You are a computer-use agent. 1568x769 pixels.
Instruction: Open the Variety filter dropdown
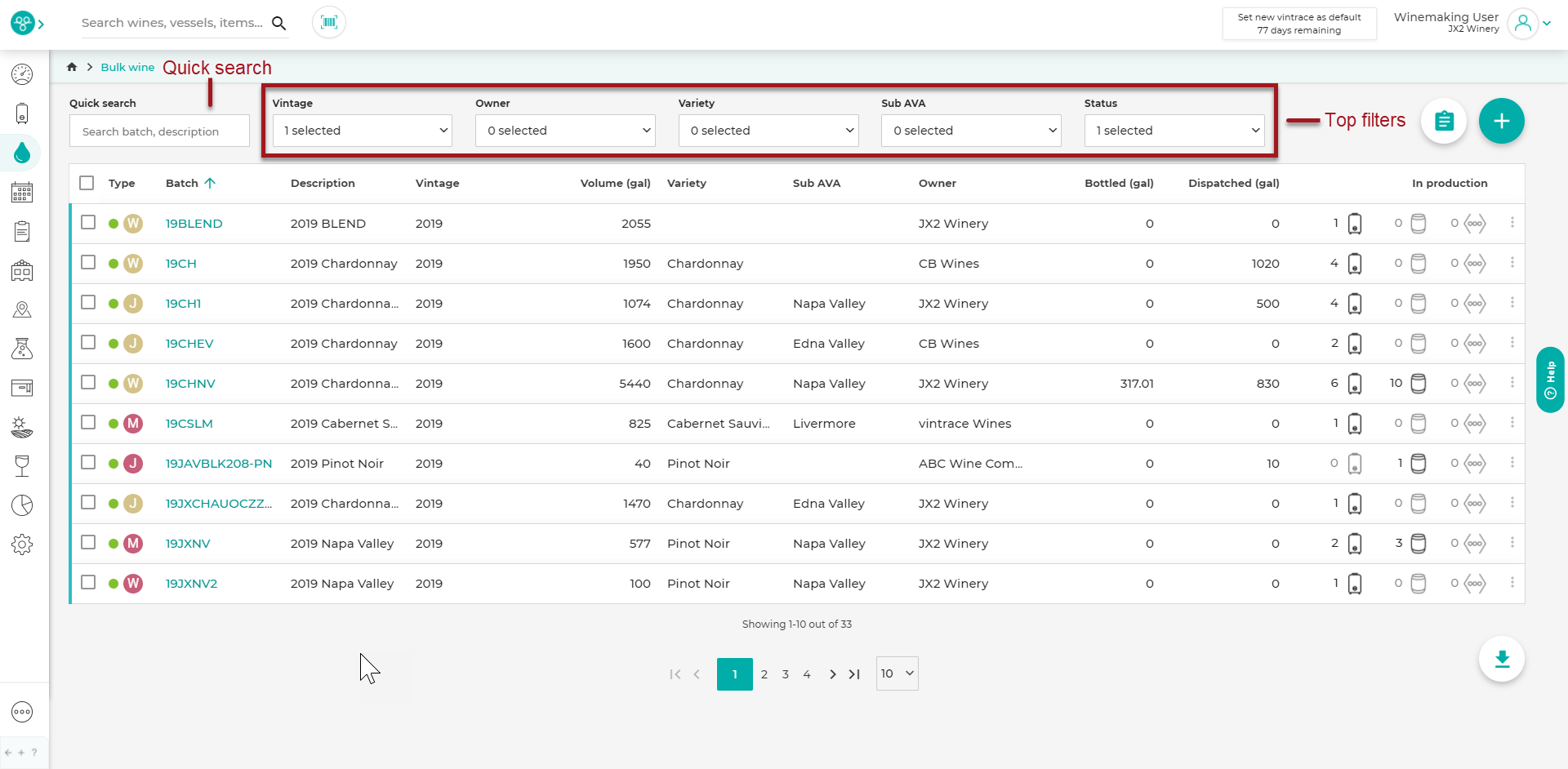pyautogui.click(x=768, y=131)
